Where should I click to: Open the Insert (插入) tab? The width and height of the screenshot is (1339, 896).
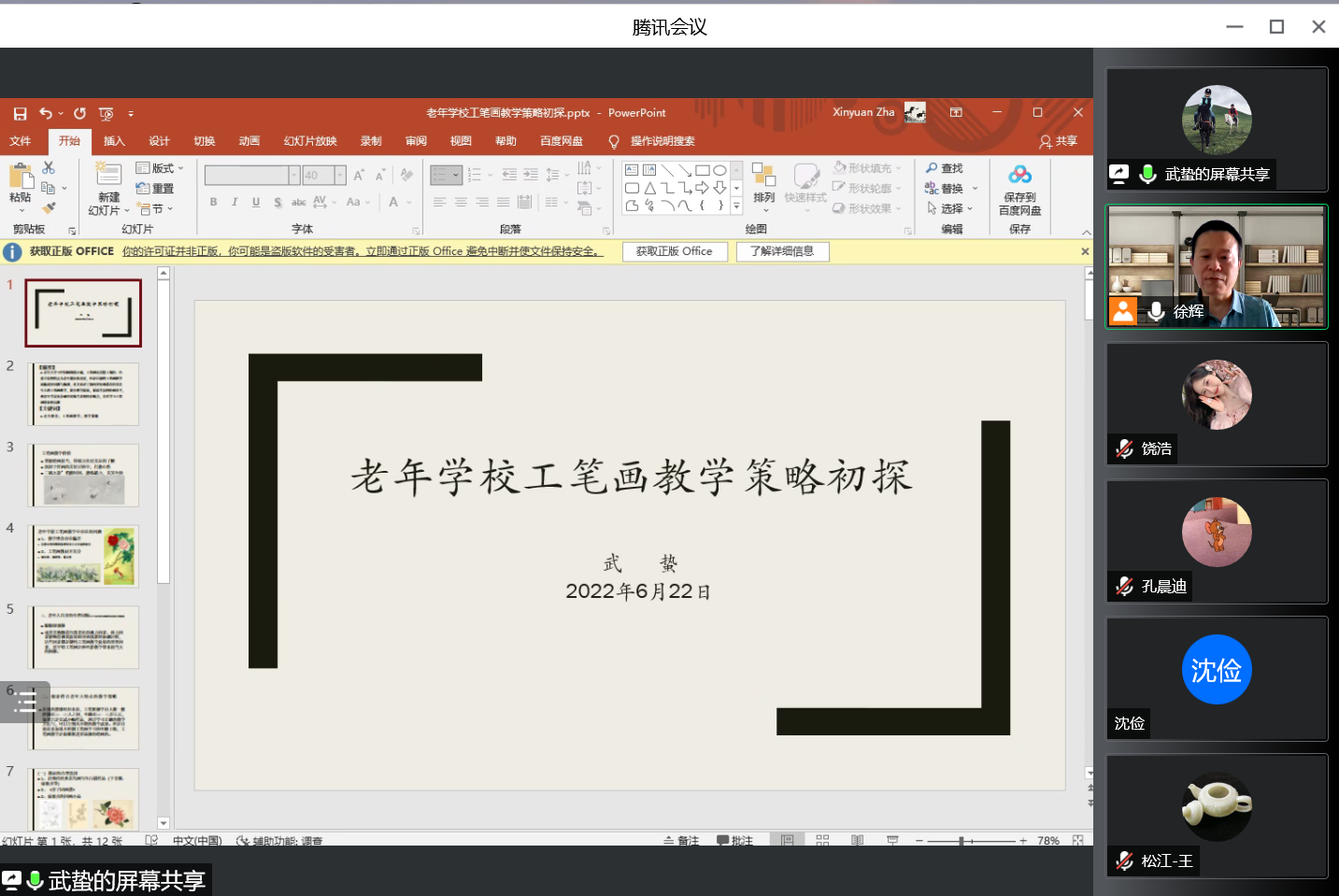tap(114, 141)
